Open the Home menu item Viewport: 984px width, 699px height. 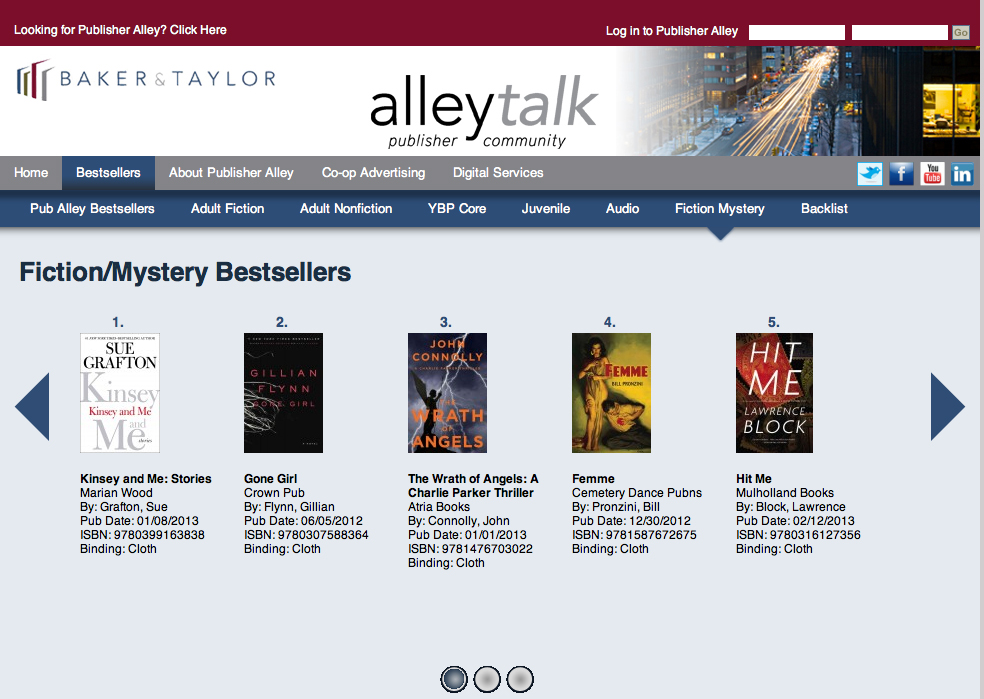pos(31,173)
